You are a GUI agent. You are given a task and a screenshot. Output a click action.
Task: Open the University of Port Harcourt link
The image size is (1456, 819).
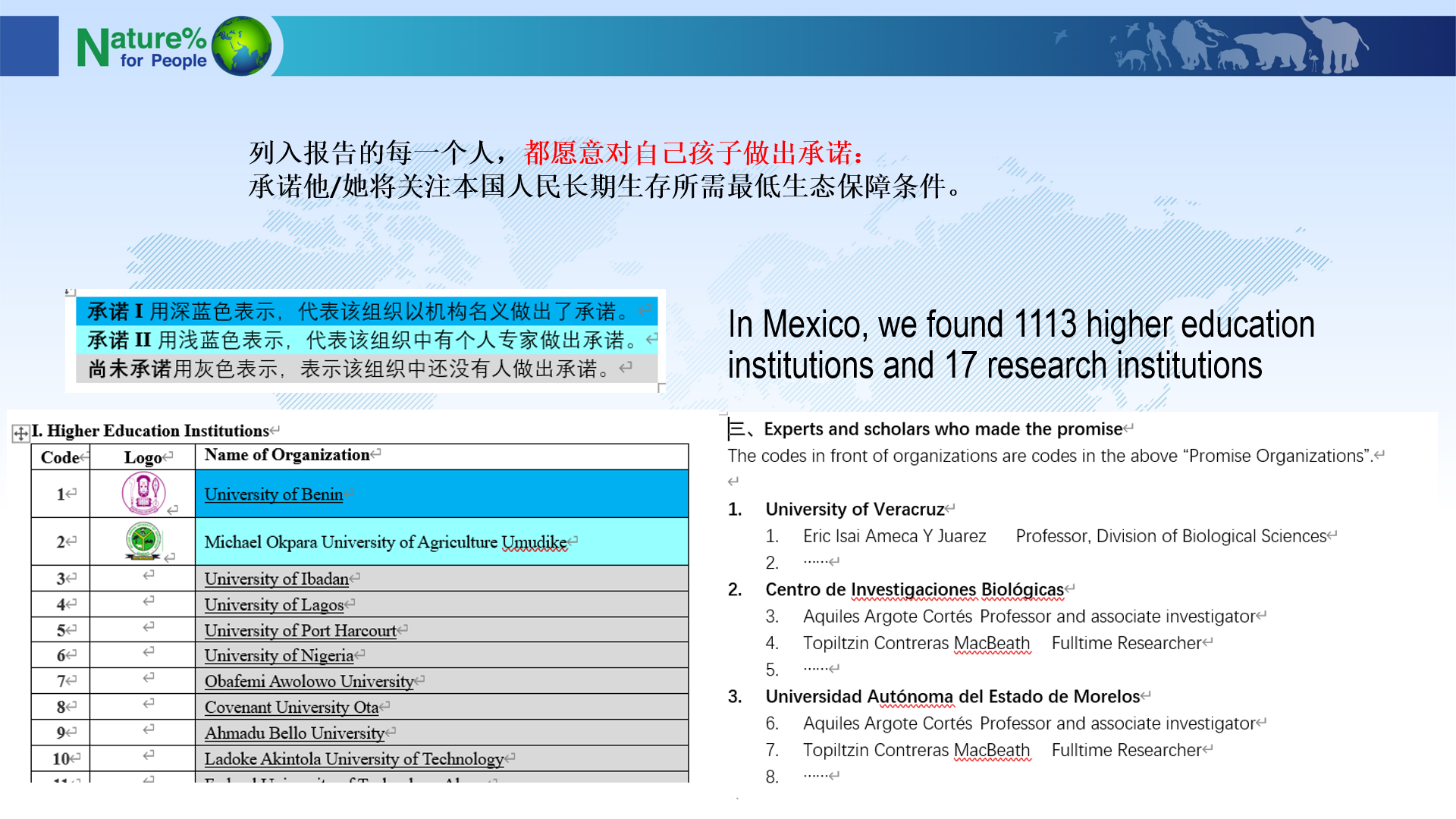(x=300, y=630)
